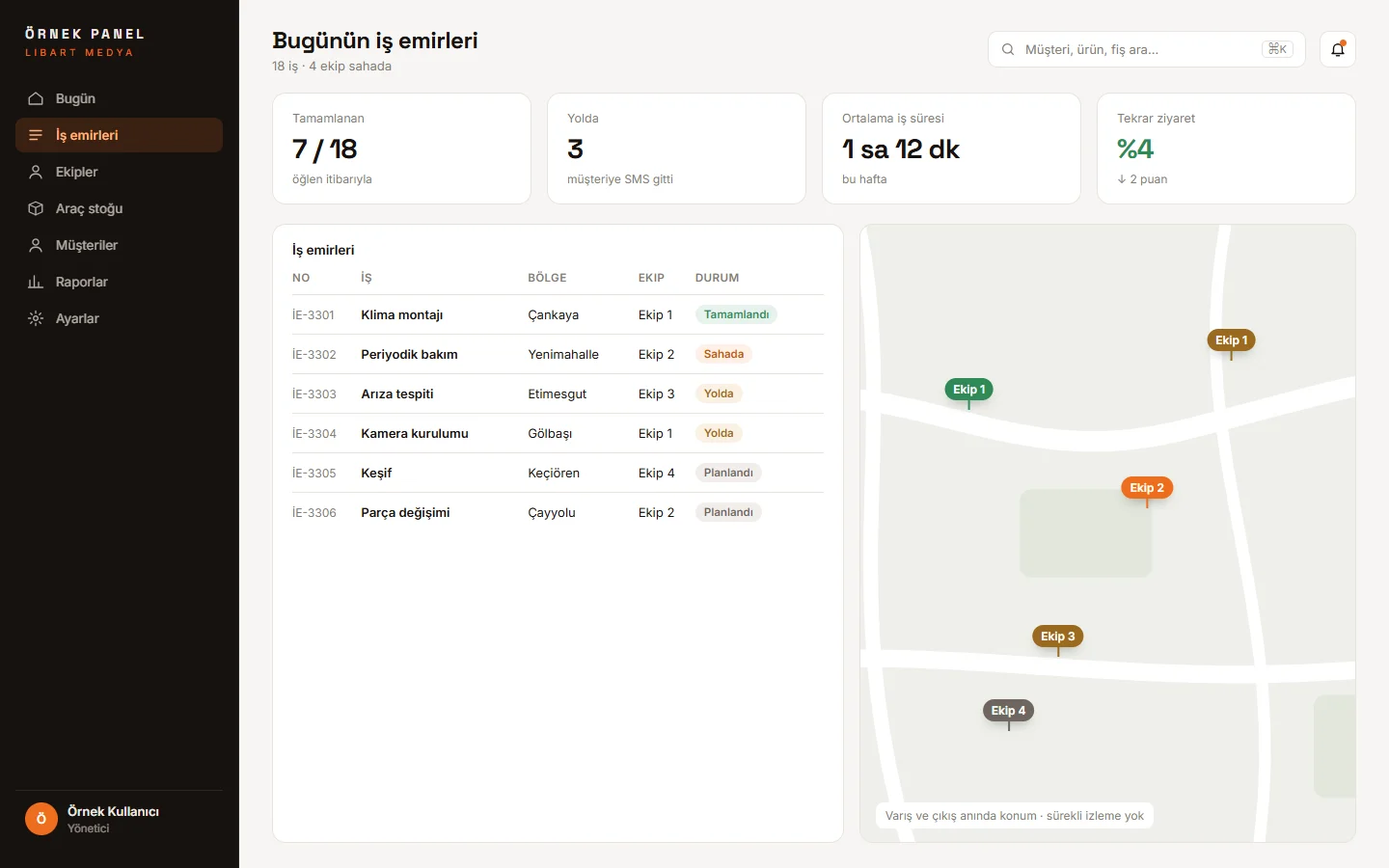The image size is (1389, 868).
Task: Click the list icon beside İş emirleri
Action: pos(36,135)
